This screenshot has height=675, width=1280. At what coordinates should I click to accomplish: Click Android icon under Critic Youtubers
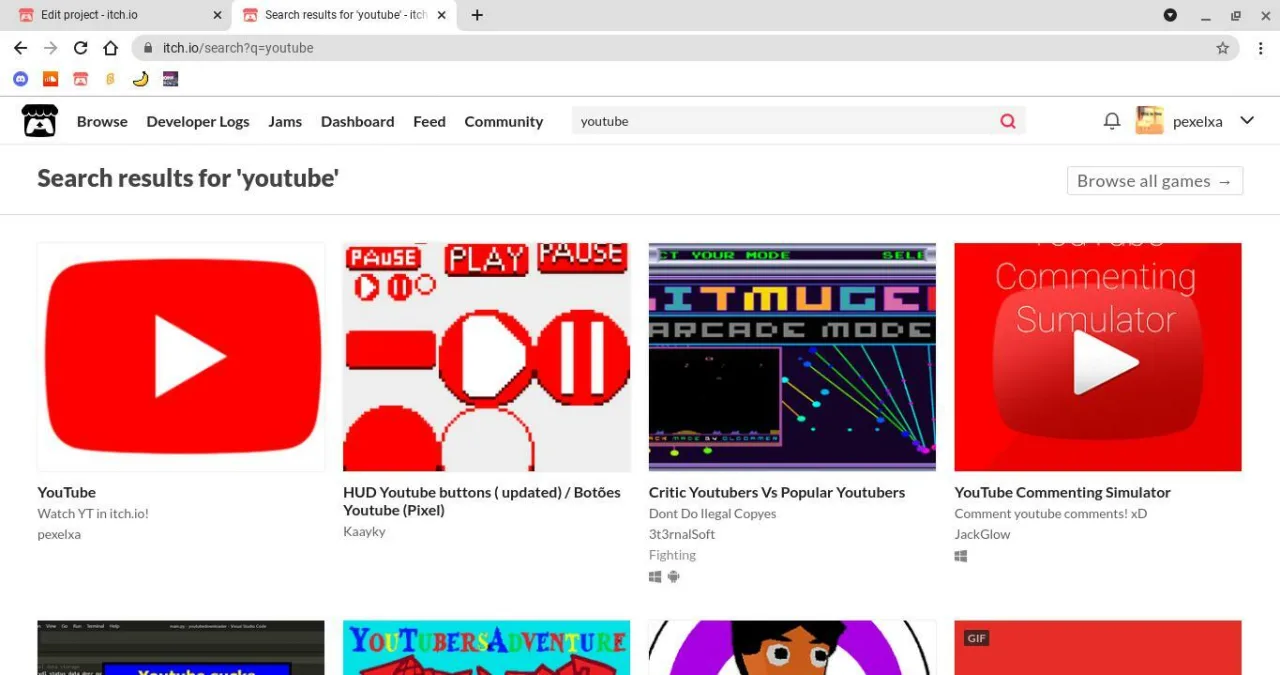[674, 577]
